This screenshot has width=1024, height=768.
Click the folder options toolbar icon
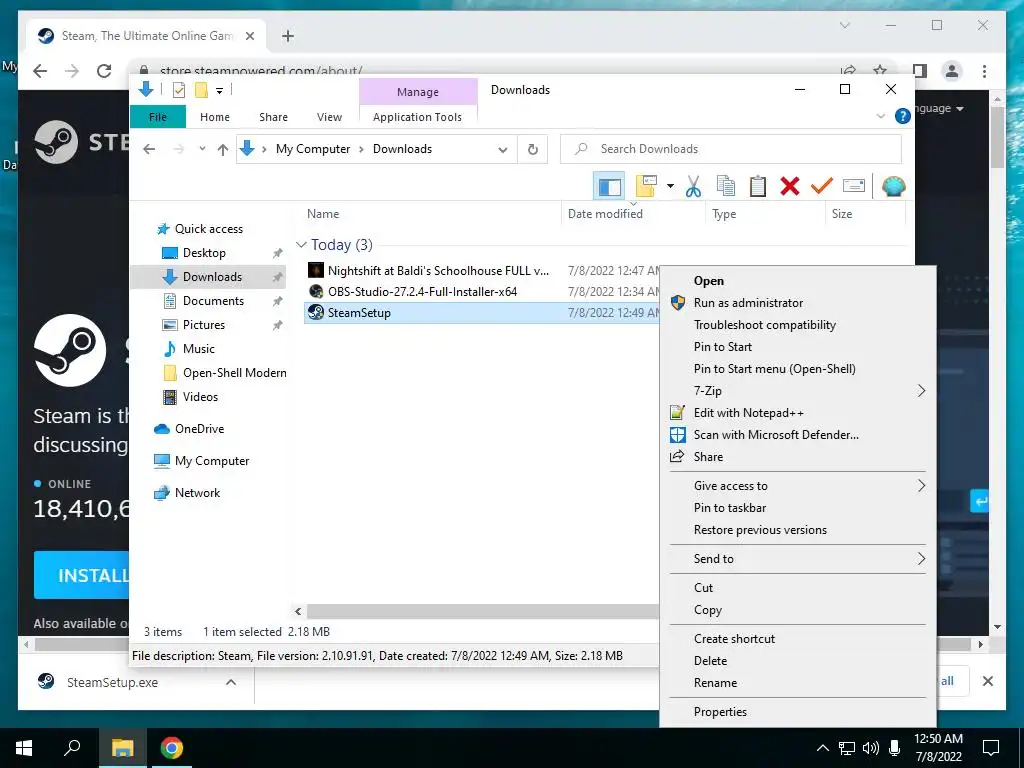coord(646,187)
